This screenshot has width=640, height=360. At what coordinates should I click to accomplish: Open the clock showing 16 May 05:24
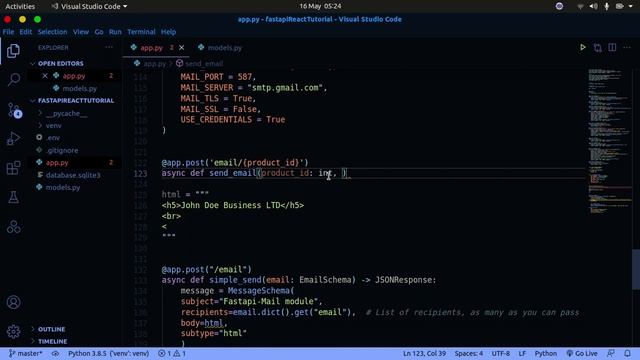pos(320,6)
